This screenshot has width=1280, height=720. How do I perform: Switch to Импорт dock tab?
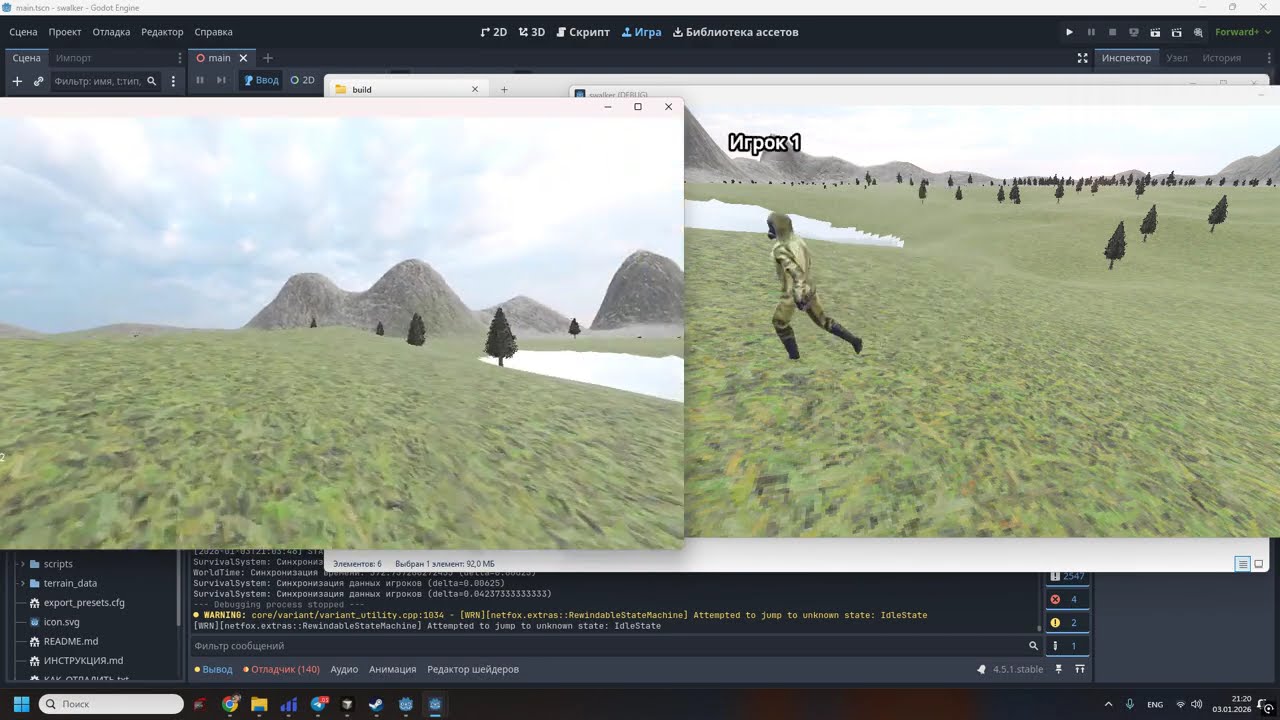(x=74, y=58)
